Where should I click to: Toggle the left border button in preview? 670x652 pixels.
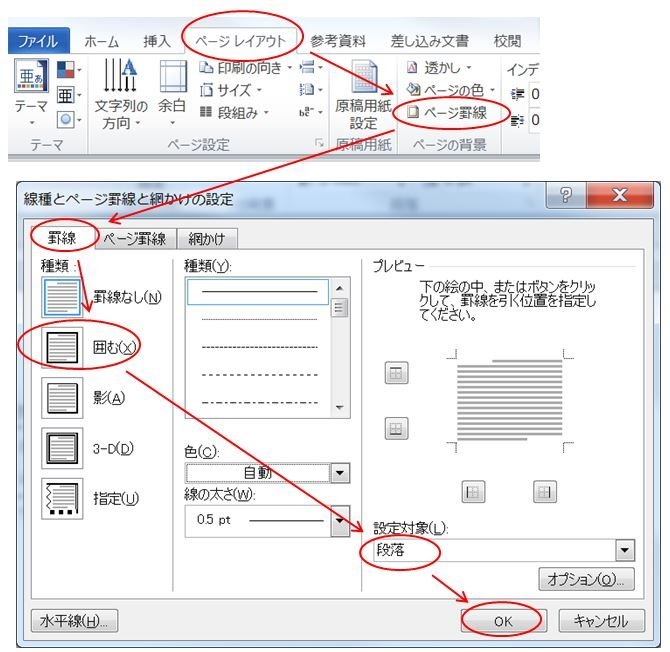coord(473,491)
